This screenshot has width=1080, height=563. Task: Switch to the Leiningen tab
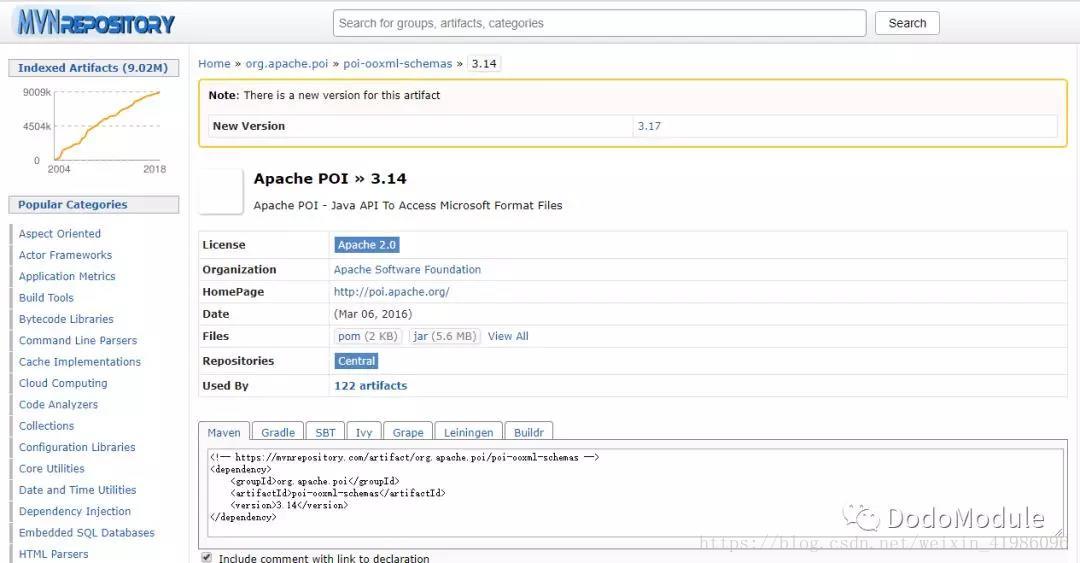(x=468, y=432)
